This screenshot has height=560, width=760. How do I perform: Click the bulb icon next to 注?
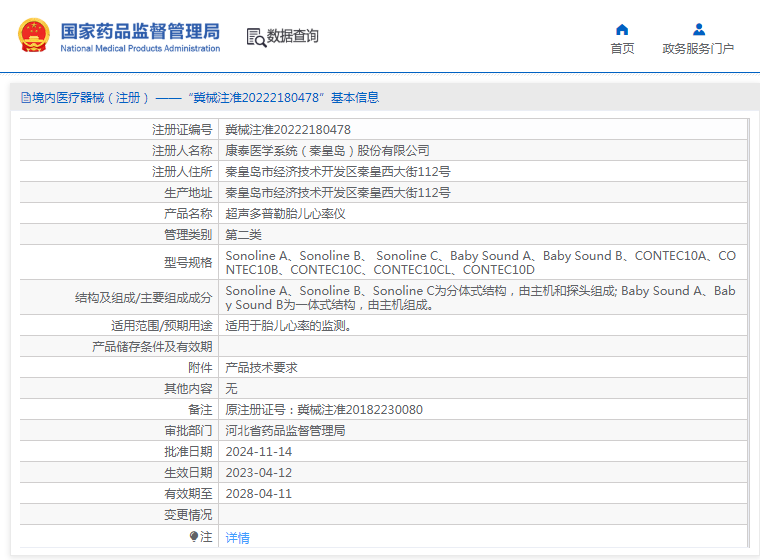pos(194,536)
